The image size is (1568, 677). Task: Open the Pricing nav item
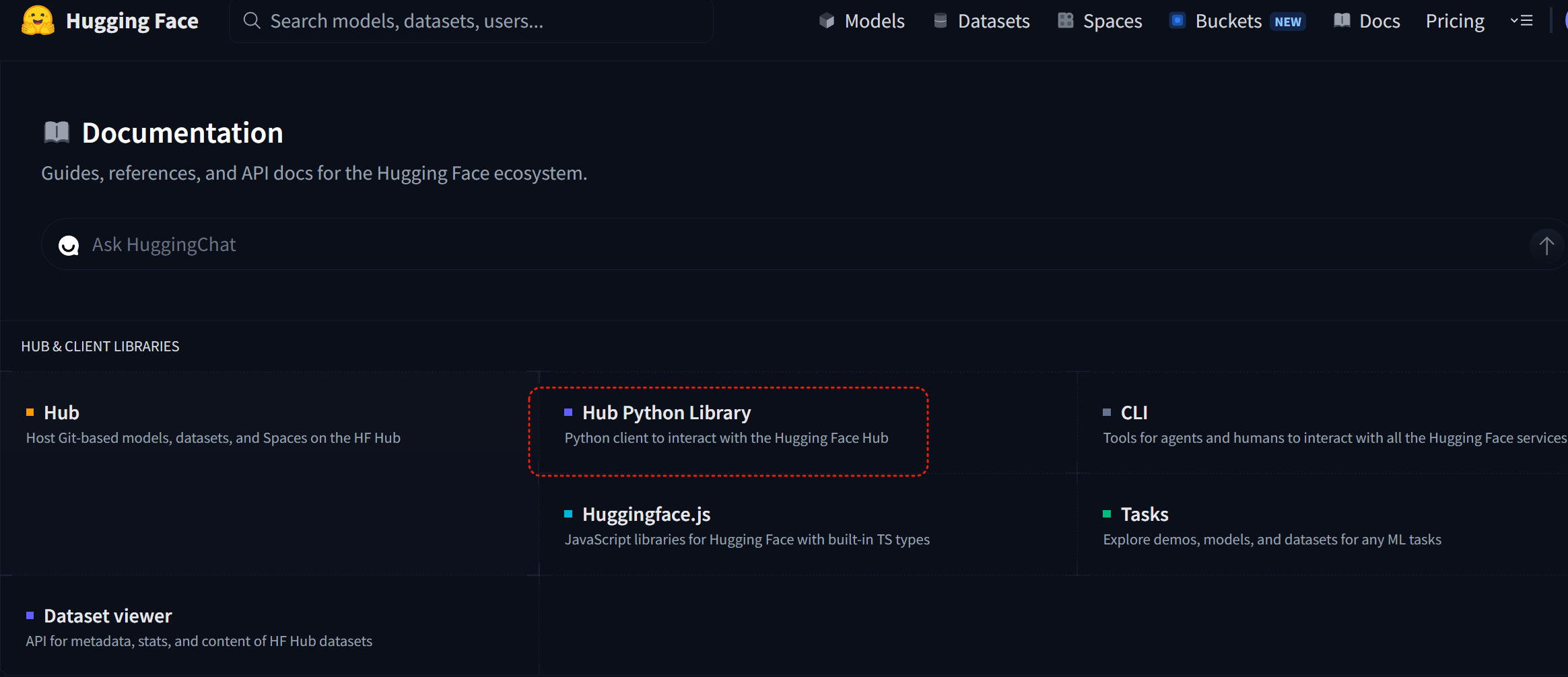pos(1455,21)
